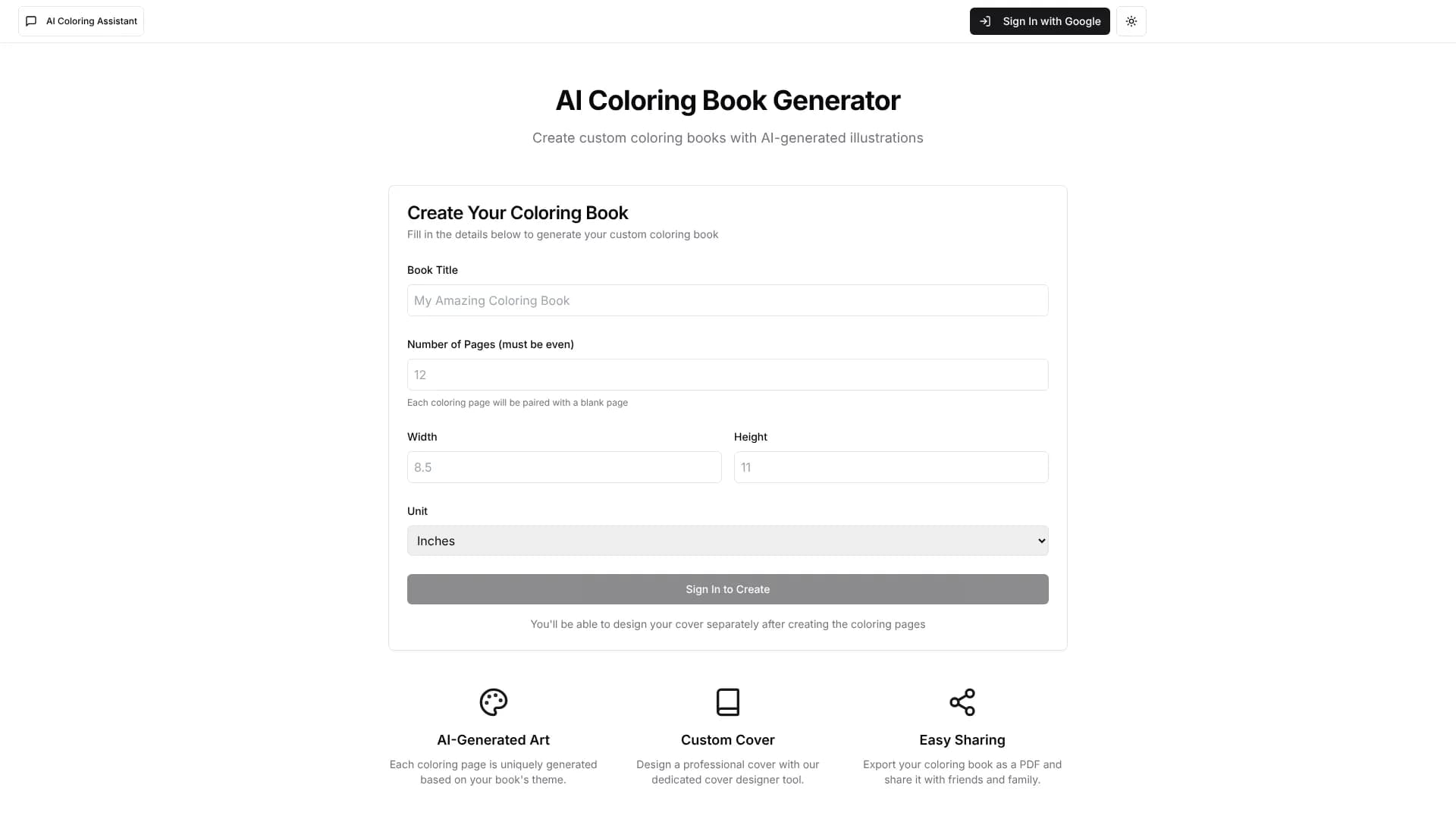The width and height of the screenshot is (1456, 819).
Task: Select the sign-in arrow icon on the Google button
Action: 985,21
